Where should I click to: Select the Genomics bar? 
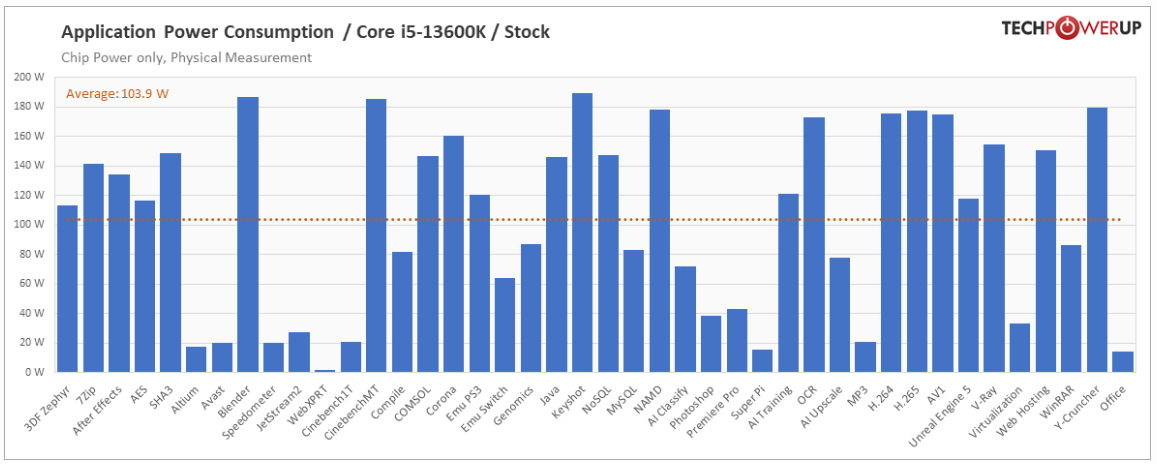[531, 308]
